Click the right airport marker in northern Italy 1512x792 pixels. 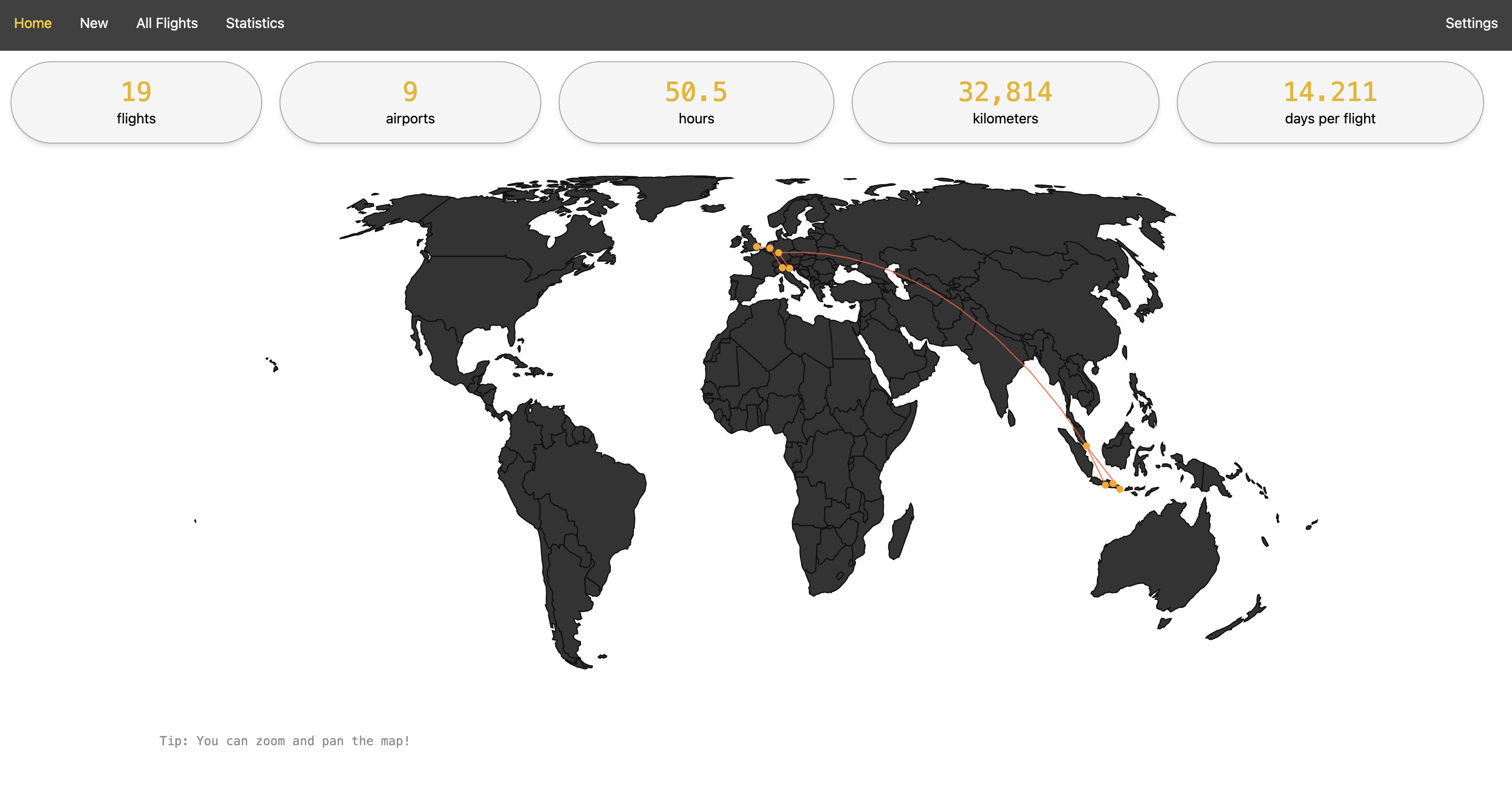789,268
